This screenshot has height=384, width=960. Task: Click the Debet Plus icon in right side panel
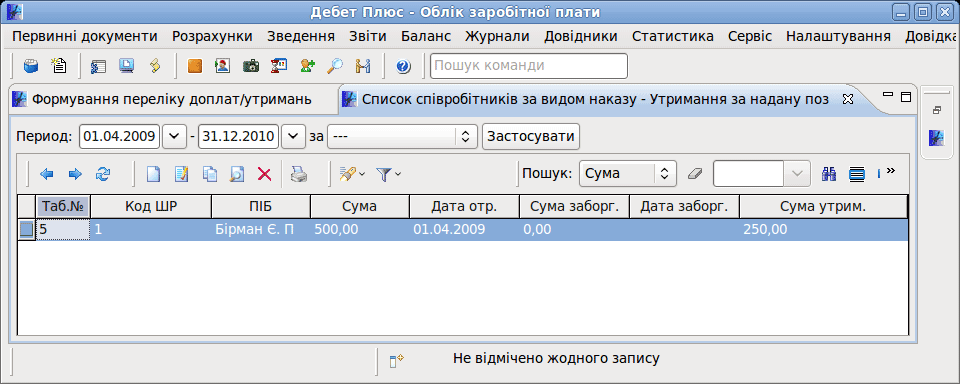tap(936, 137)
